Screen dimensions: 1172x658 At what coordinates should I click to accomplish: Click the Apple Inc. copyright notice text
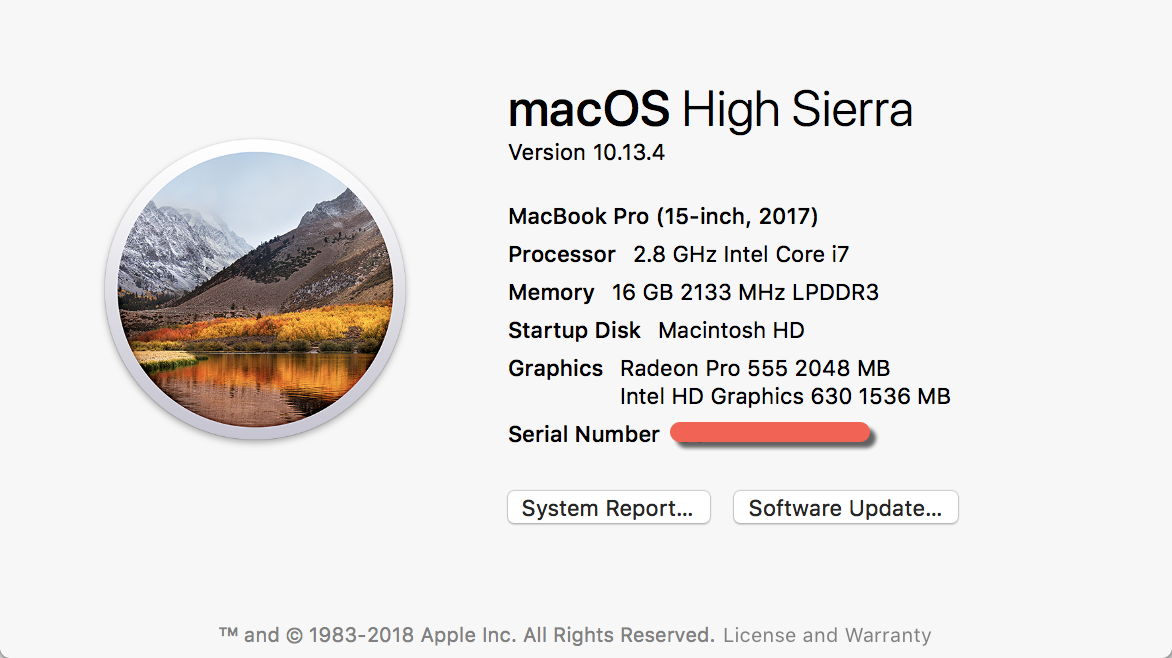click(x=466, y=635)
